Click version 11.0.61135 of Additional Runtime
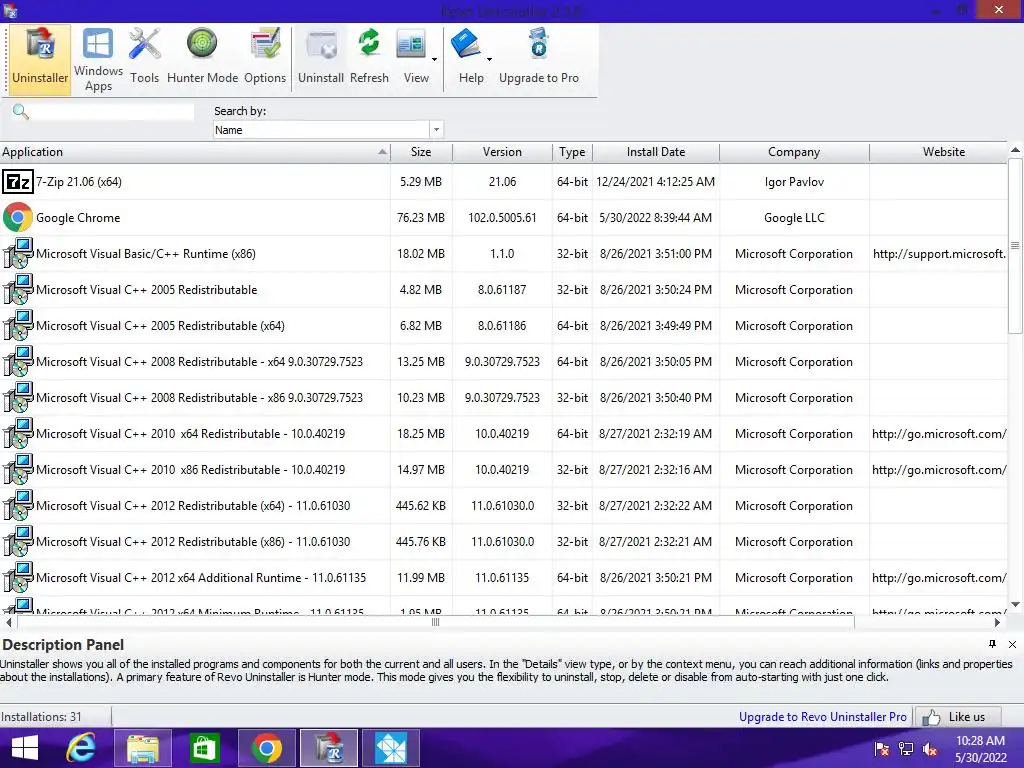Image resolution: width=1024 pixels, height=768 pixels. point(502,577)
